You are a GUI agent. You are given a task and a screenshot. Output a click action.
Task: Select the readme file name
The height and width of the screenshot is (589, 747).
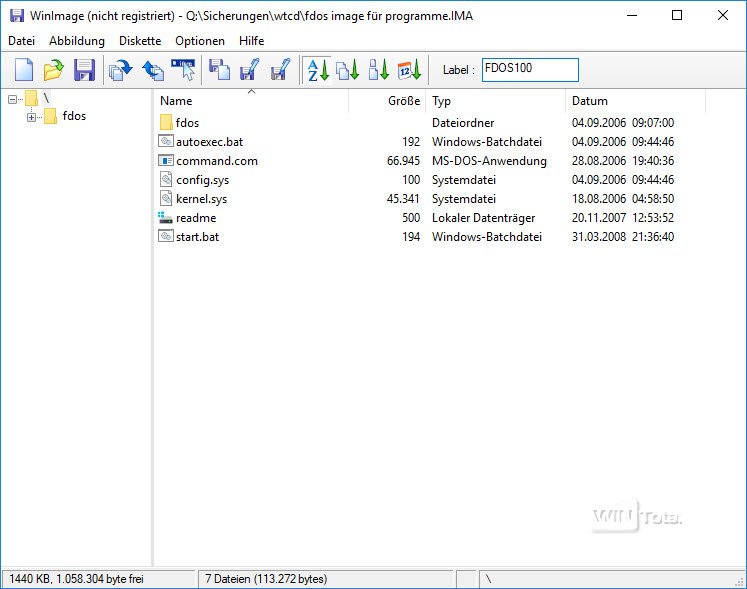[196, 218]
